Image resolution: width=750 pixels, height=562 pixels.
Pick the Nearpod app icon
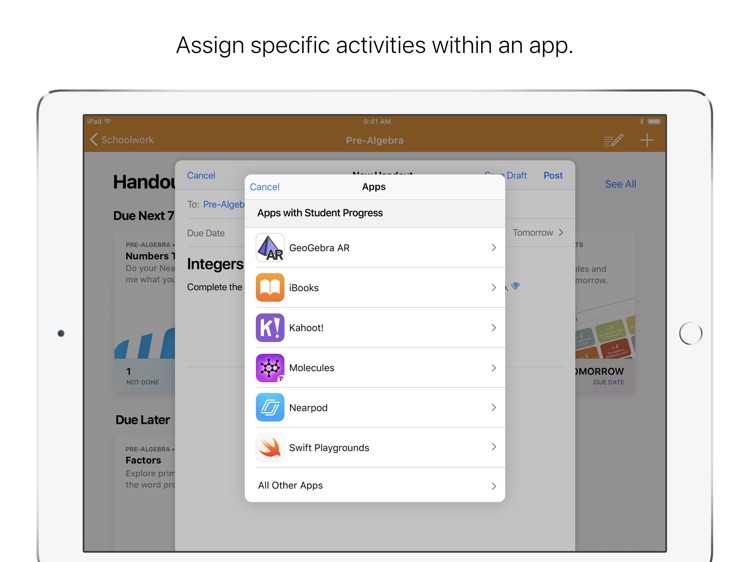(270, 408)
